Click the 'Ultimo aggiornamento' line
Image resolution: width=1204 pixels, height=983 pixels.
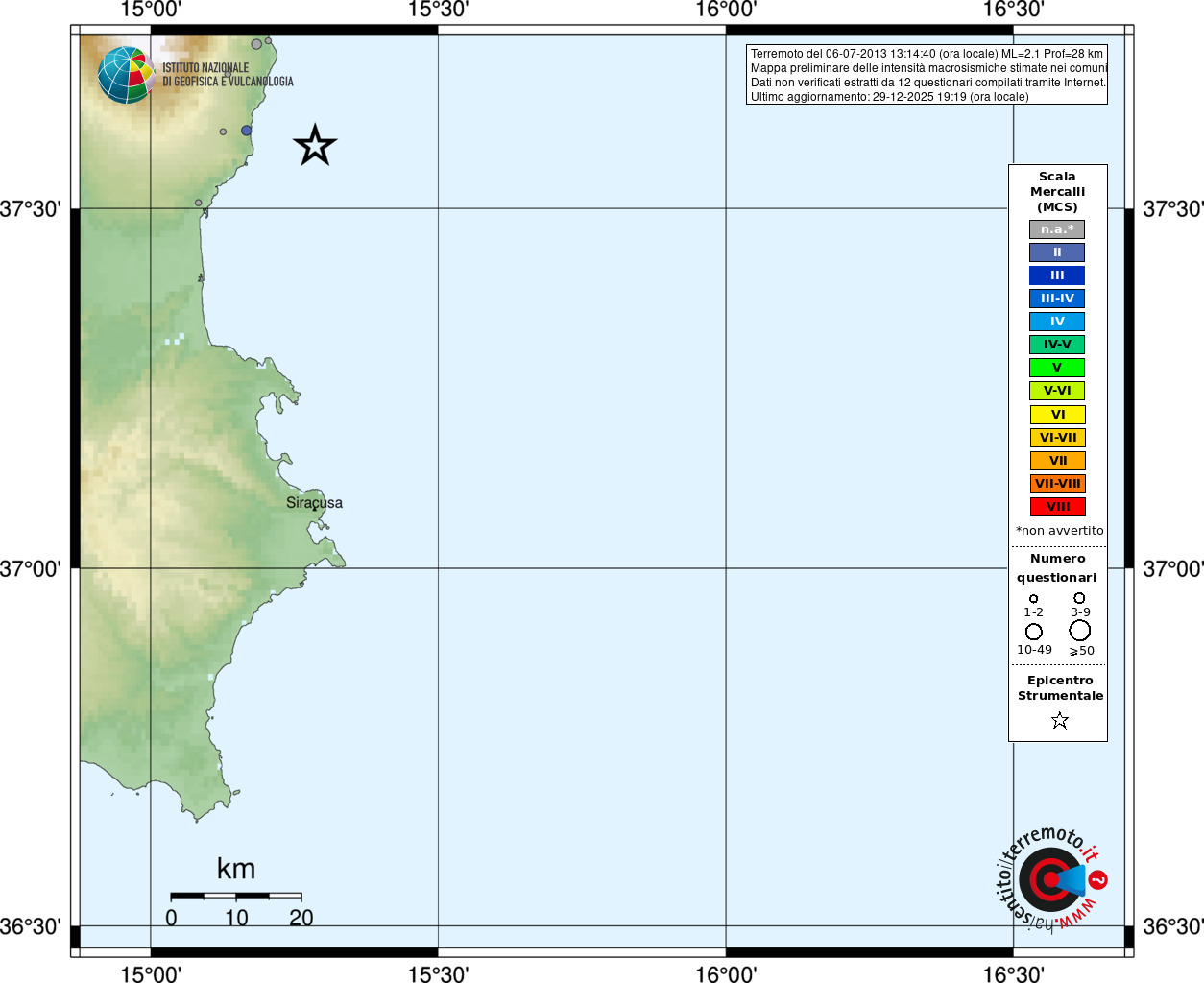(x=889, y=97)
